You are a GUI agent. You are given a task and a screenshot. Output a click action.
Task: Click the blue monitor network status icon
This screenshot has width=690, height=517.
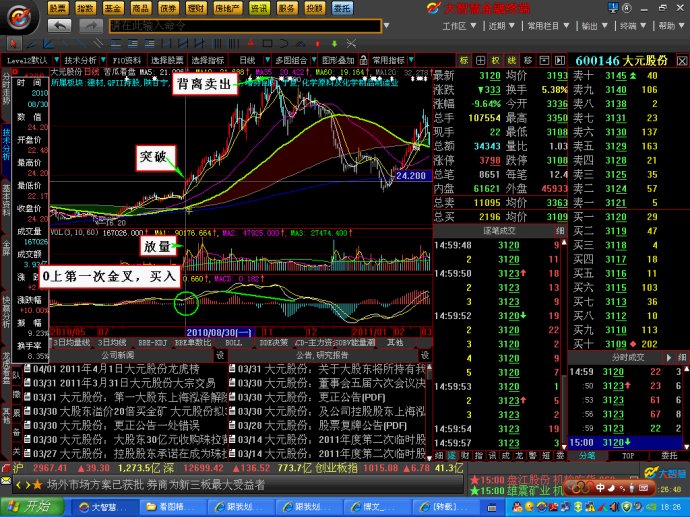[613, 7]
